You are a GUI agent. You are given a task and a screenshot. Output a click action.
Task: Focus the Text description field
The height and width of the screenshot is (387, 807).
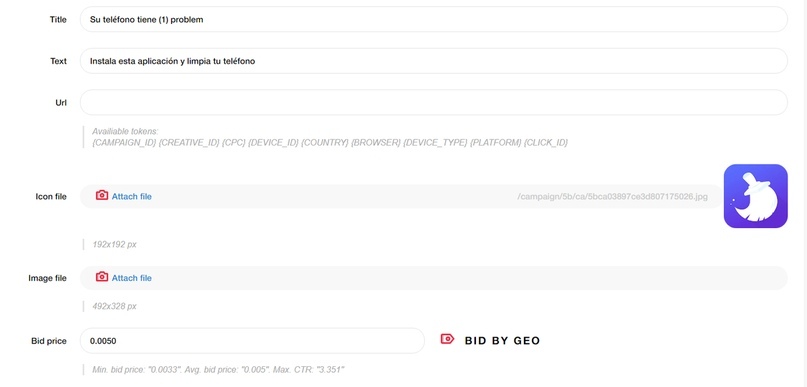(433, 61)
